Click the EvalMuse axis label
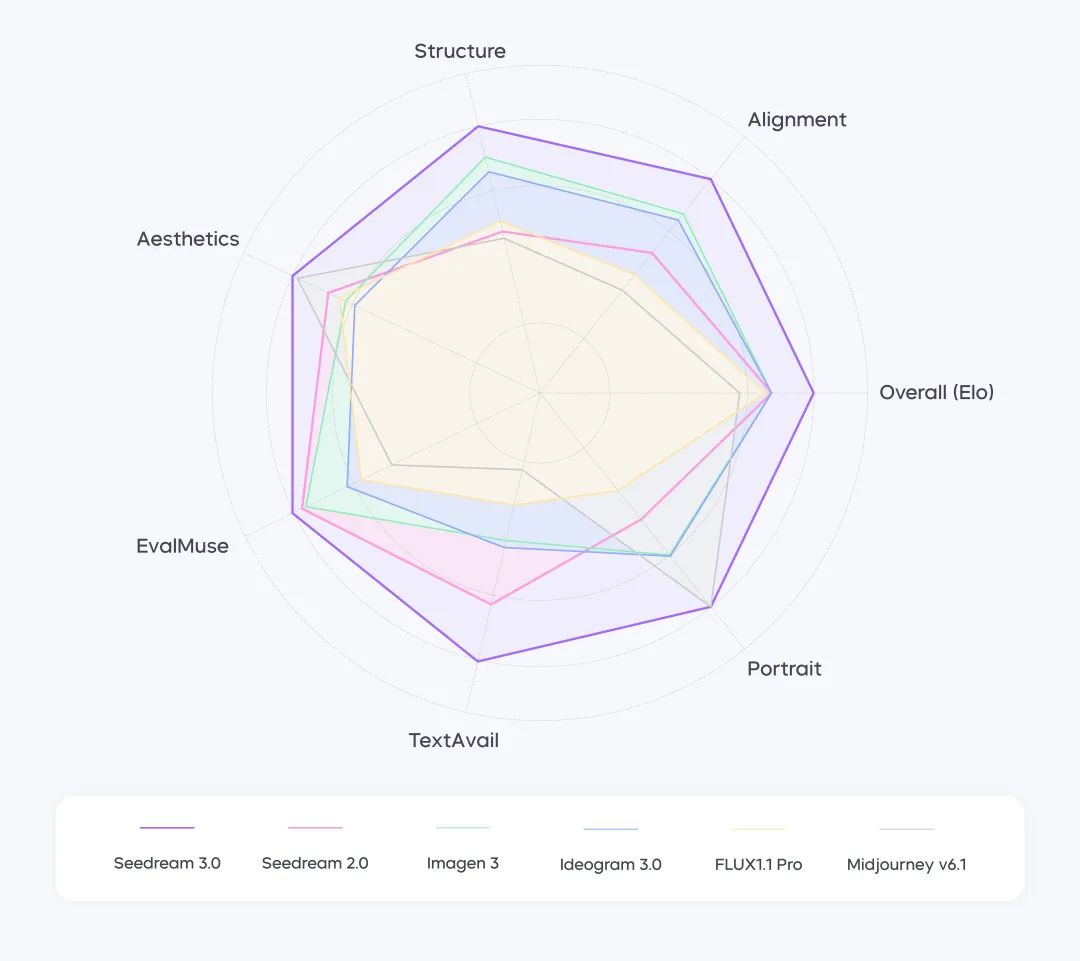The height and width of the screenshot is (961, 1080). [183, 546]
